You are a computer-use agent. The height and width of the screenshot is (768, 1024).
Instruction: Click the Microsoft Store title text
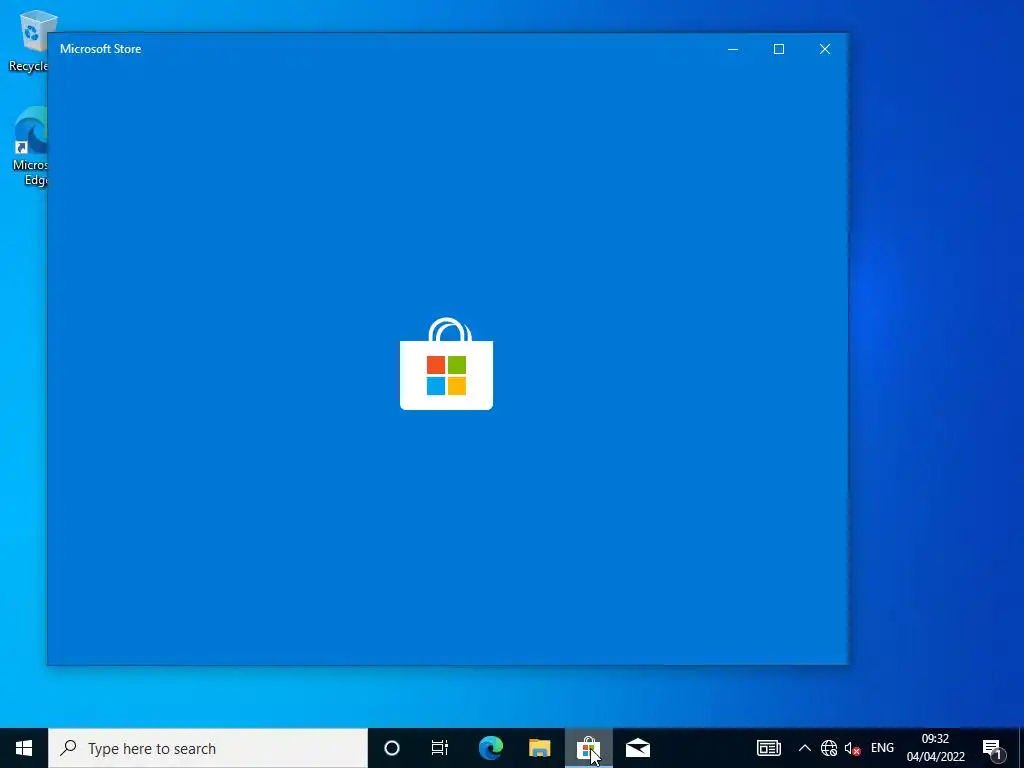pyautogui.click(x=101, y=49)
